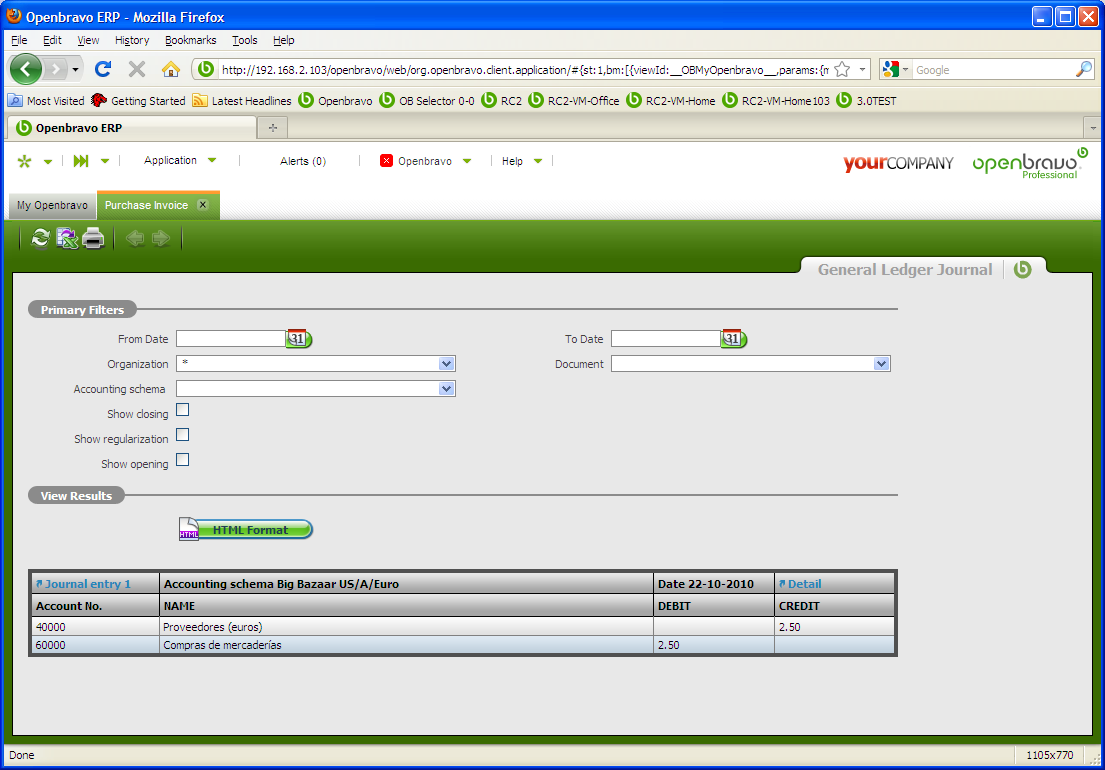Image resolution: width=1105 pixels, height=770 pixels.
Task: Open the browser history dropdown arrow
Action: coord(75,69)
